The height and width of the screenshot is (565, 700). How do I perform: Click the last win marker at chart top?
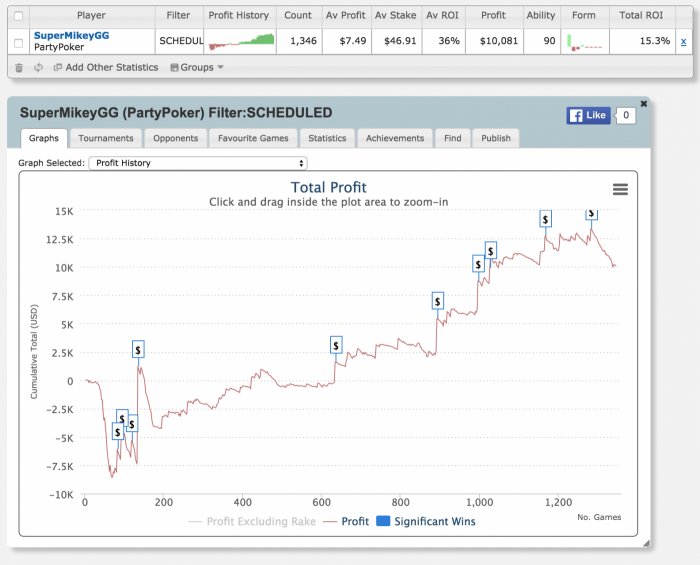(592, 214)
